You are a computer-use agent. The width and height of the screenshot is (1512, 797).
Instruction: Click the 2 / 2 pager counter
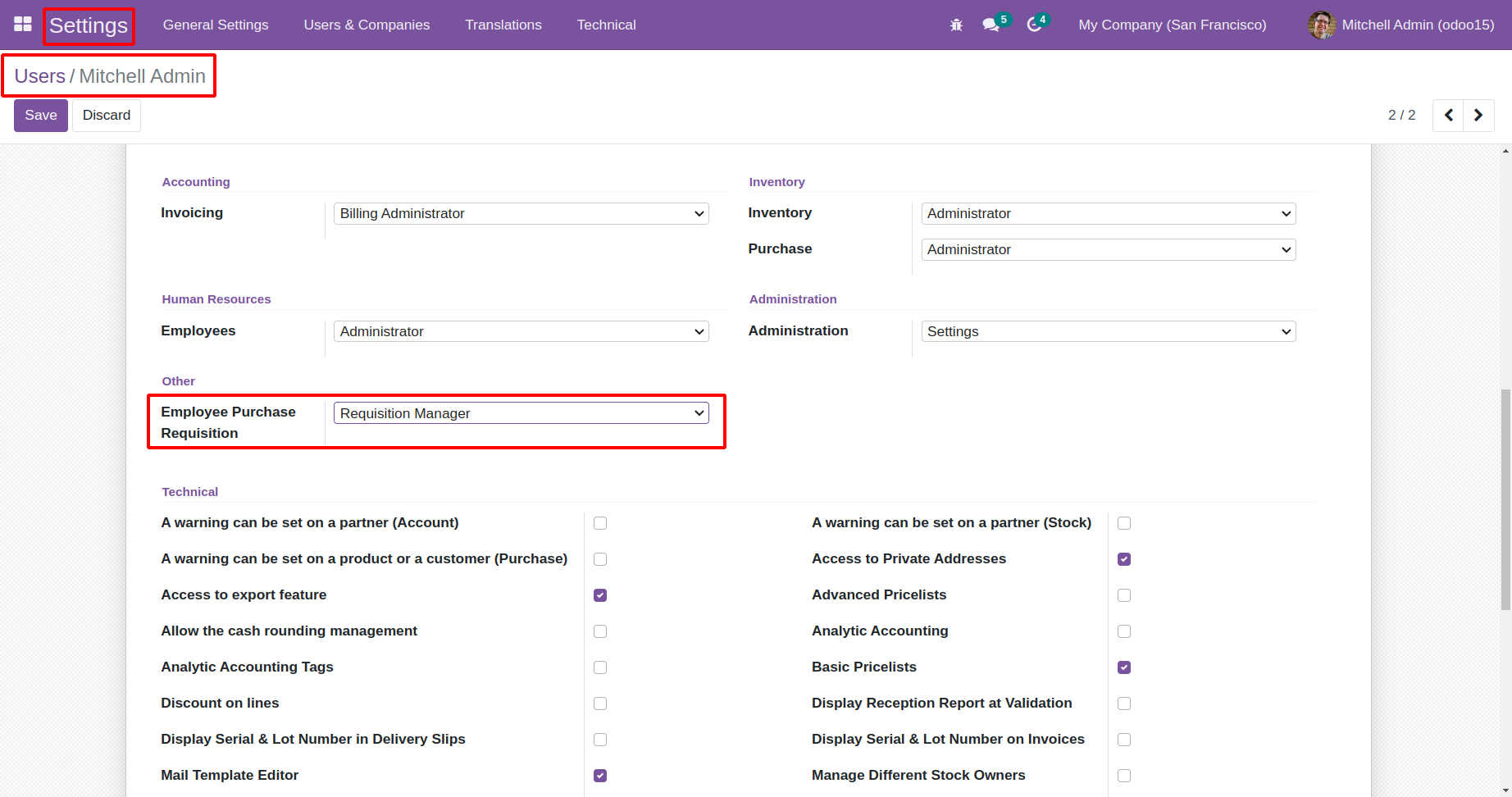click(x=1401, y=116)
